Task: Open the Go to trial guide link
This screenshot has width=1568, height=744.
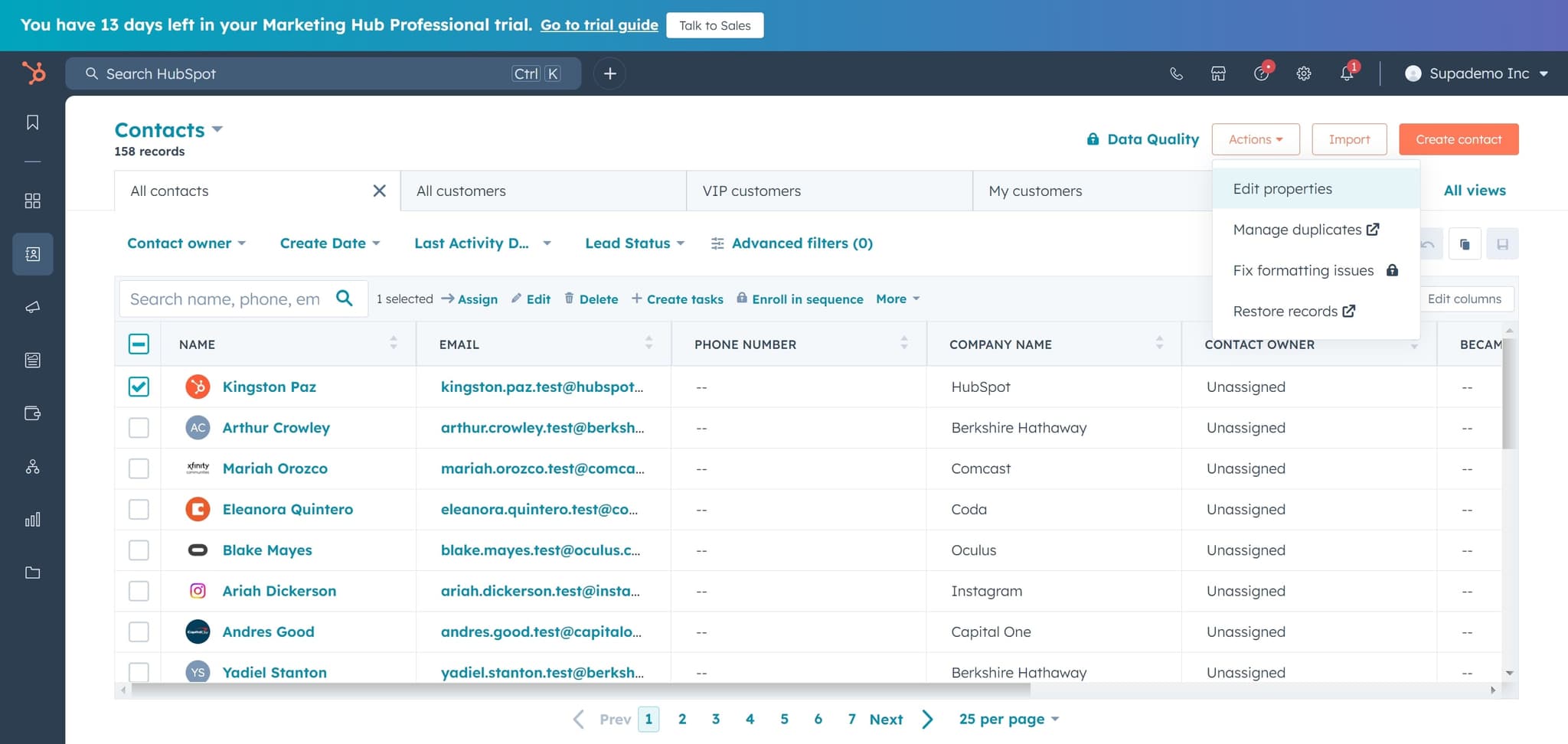Action: (599, 25)
